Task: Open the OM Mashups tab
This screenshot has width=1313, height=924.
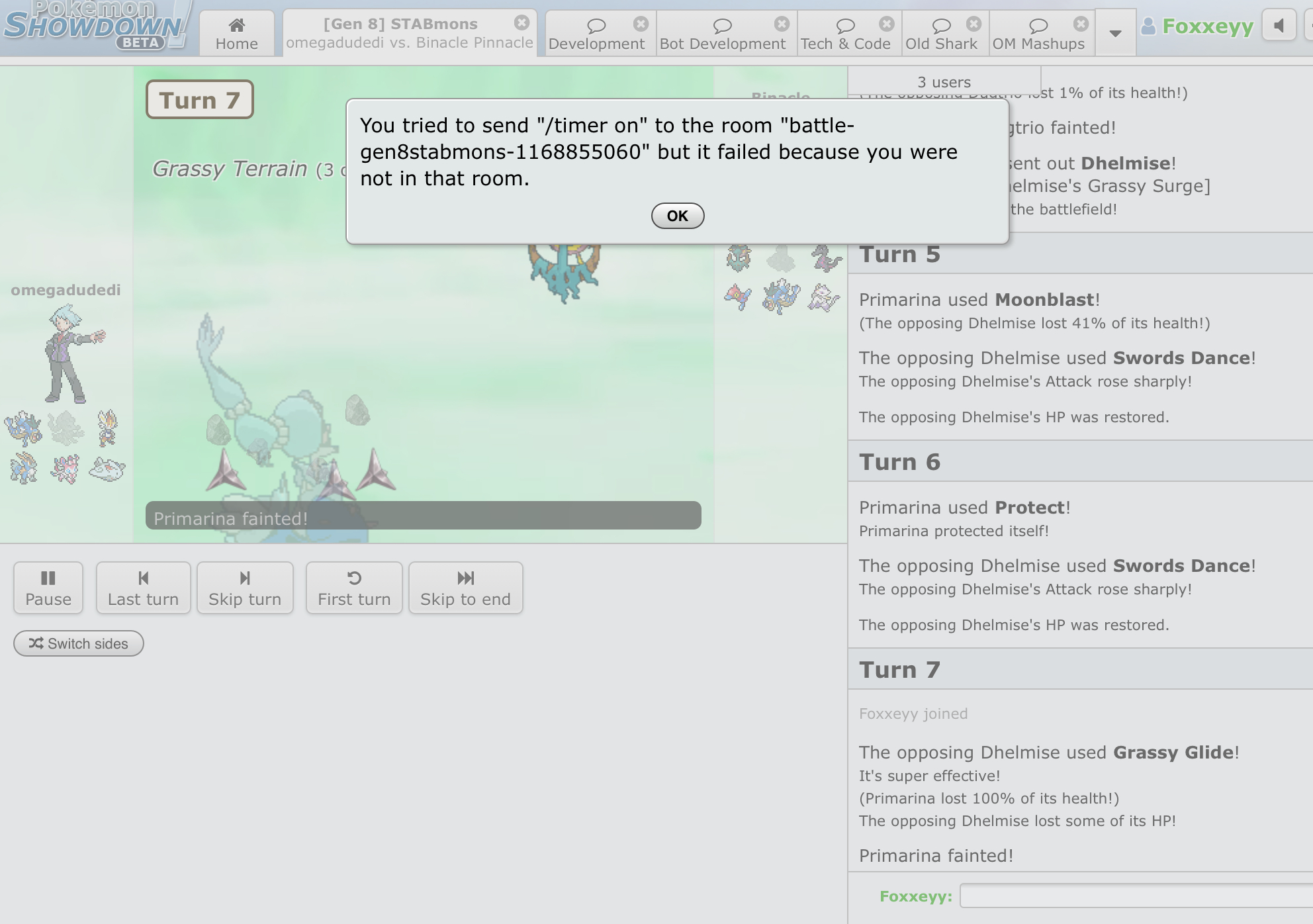Action: [1038, 34]
